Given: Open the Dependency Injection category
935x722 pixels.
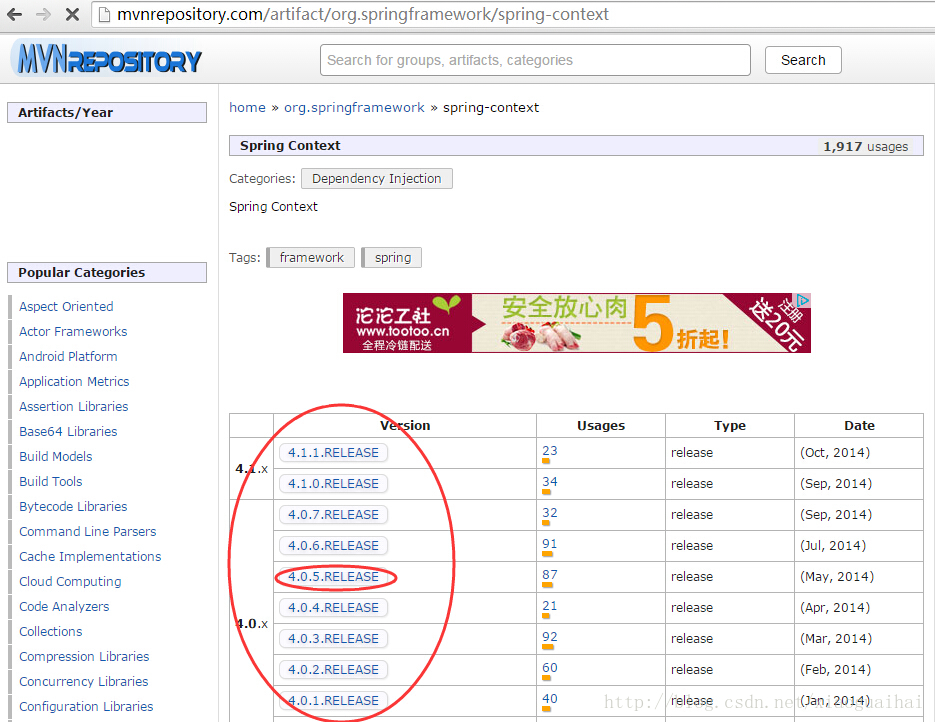Looking at the screenshot, I should tap(376, 178).
